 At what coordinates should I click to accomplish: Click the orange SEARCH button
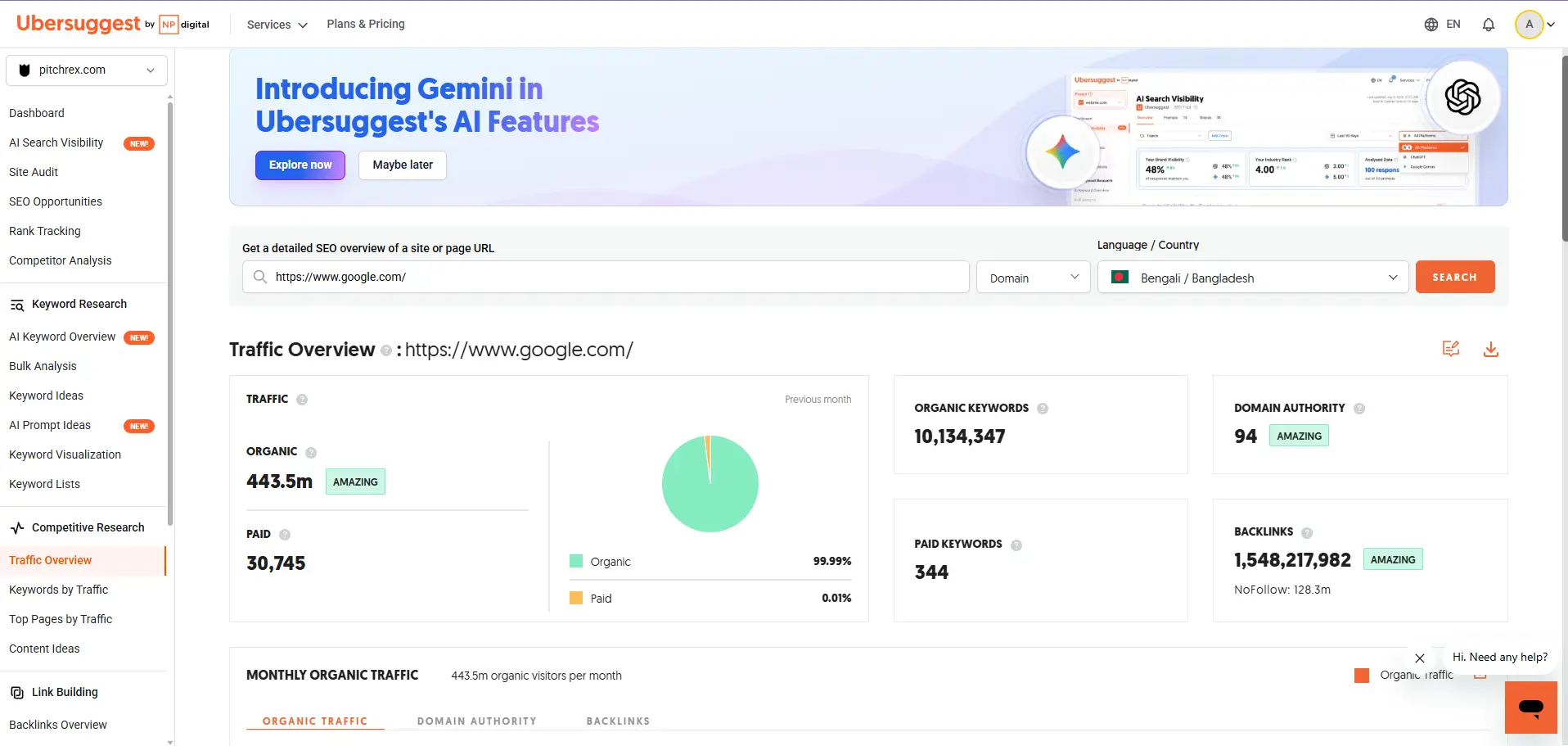point(1455,277)
